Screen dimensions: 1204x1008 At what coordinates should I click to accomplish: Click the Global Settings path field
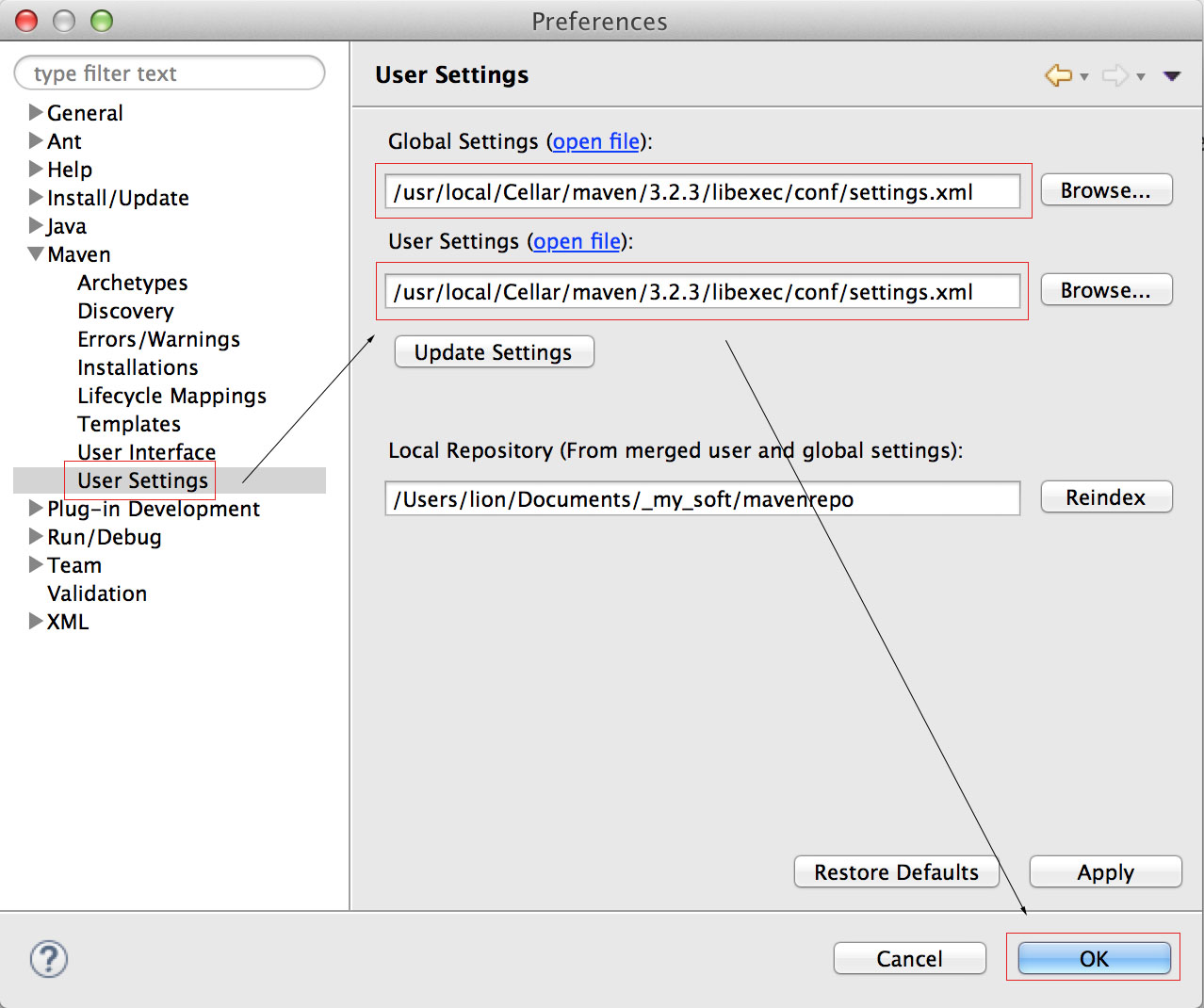pyautogui.click(x=703, y=192)
